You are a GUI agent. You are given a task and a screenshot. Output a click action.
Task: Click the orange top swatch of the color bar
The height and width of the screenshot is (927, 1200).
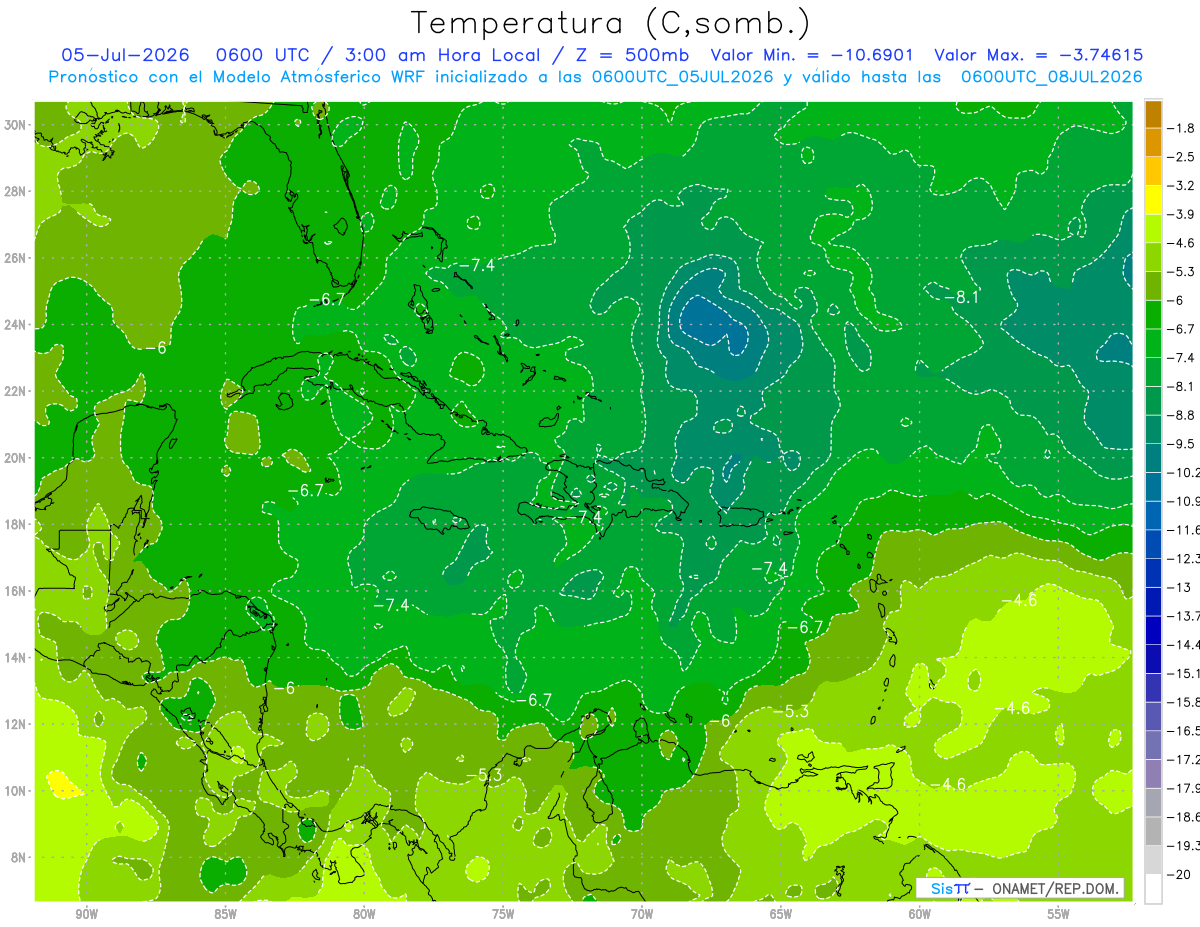(1153, 113)
